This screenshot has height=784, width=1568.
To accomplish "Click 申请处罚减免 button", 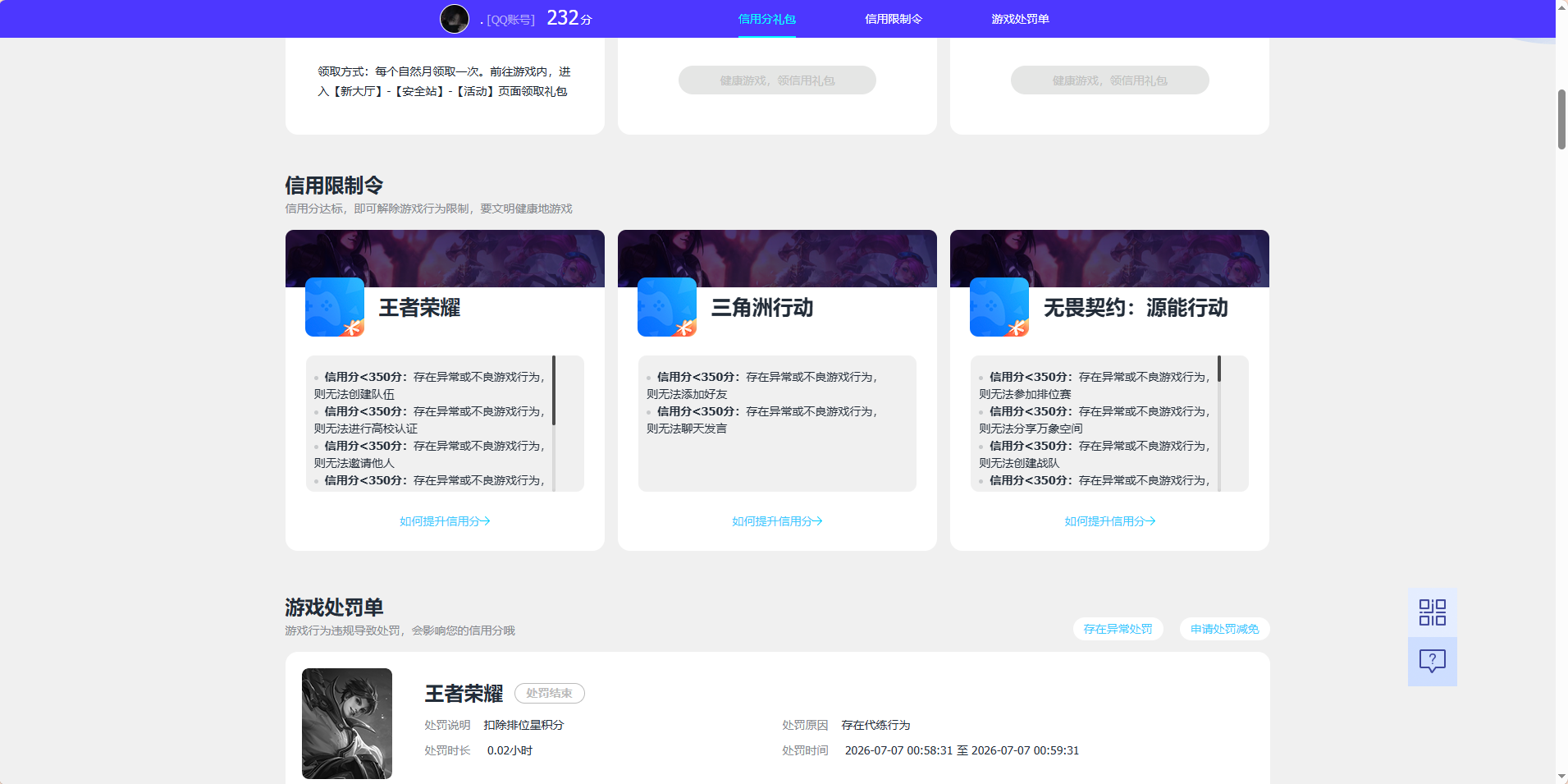I will [x=1224, y=629].
